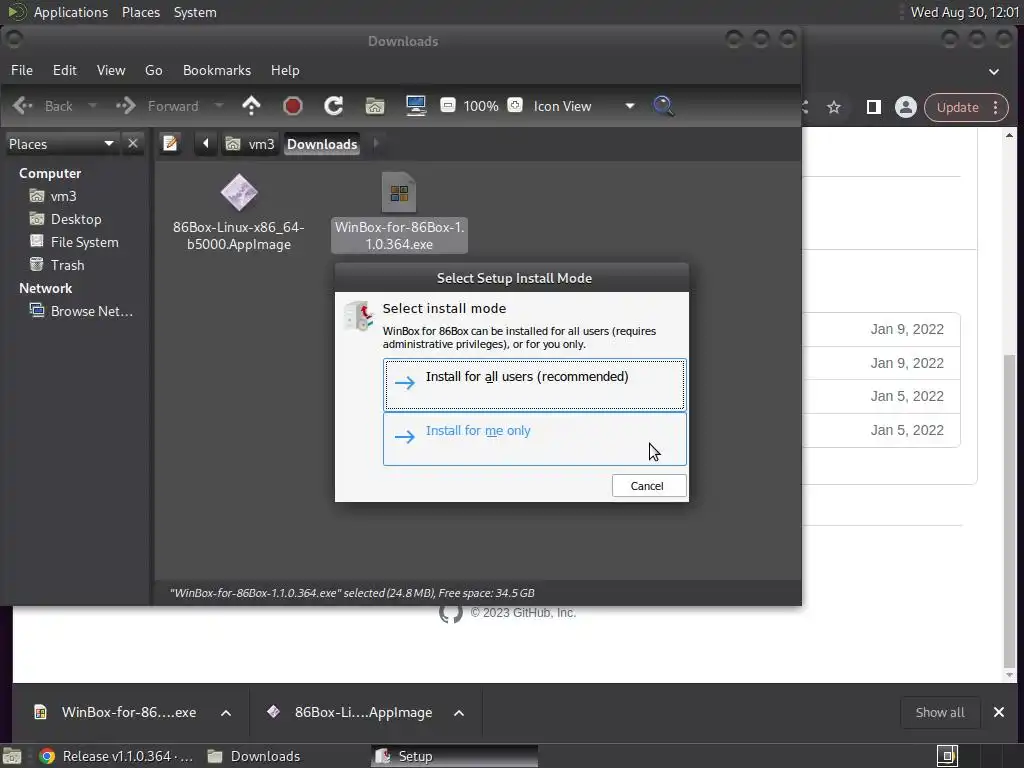Click the show desktop icon in bottom panel

coord(12,756)
